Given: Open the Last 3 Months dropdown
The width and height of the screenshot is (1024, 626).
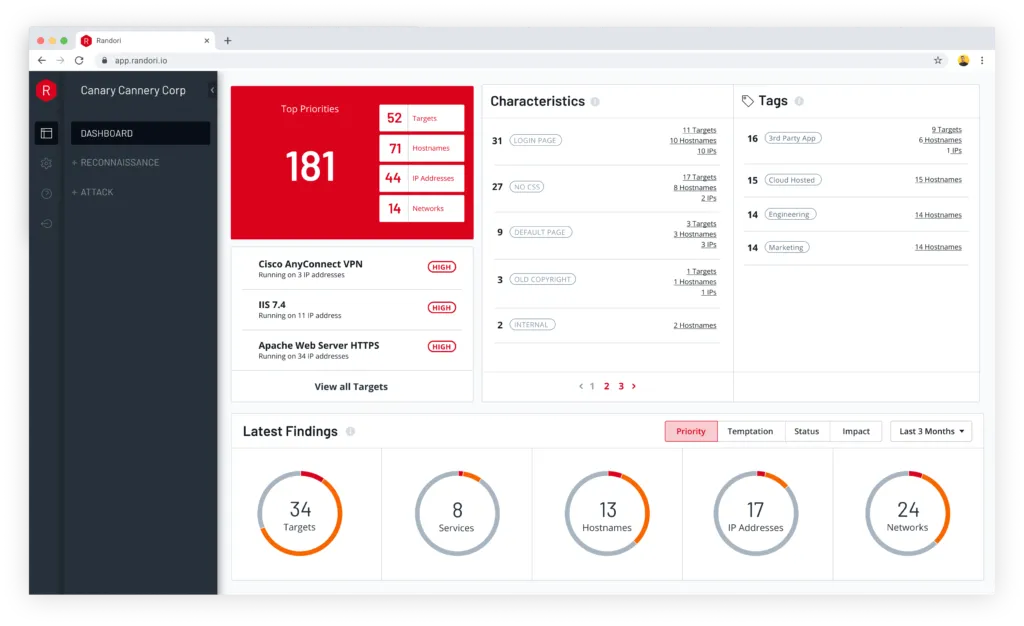Looking at the screenshot, I should pyautogui.click(x=930, y=431).
